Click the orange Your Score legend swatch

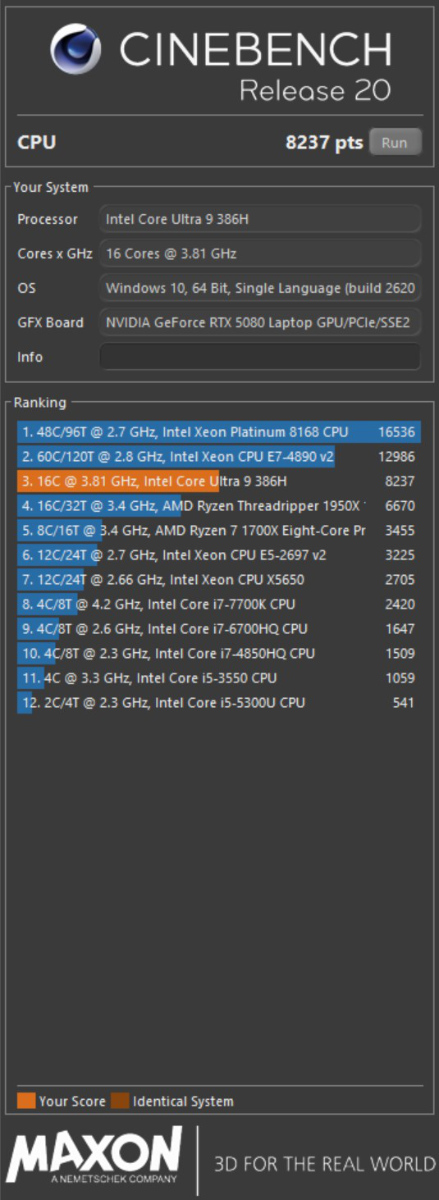[26, 1101]
